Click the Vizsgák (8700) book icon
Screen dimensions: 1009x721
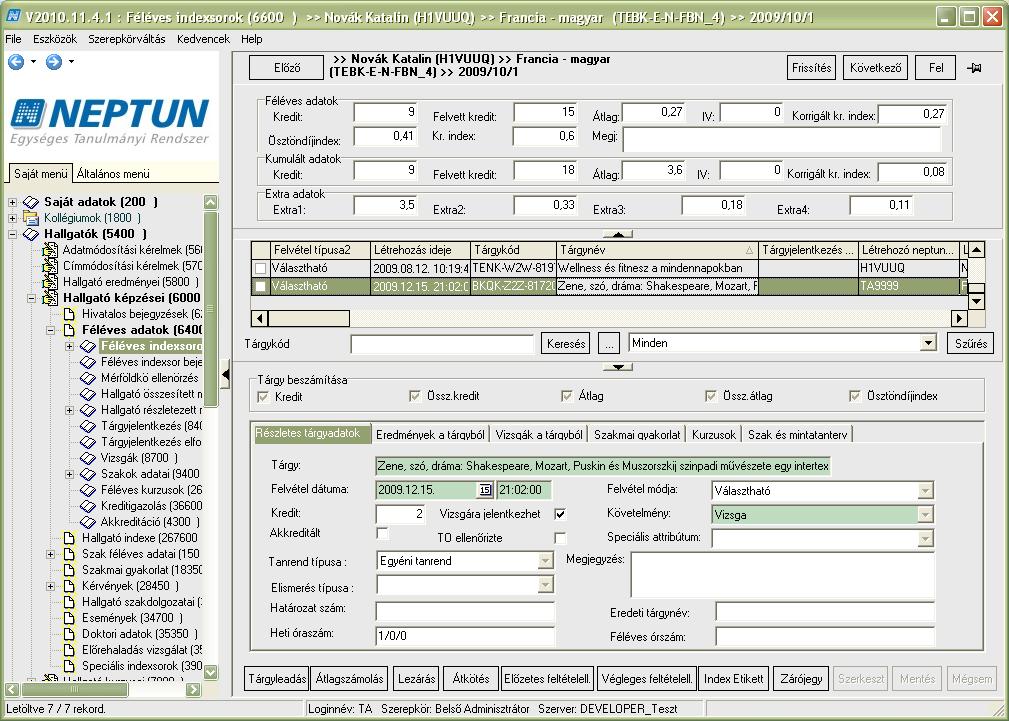pyautogui.click(x=88, y=458)
